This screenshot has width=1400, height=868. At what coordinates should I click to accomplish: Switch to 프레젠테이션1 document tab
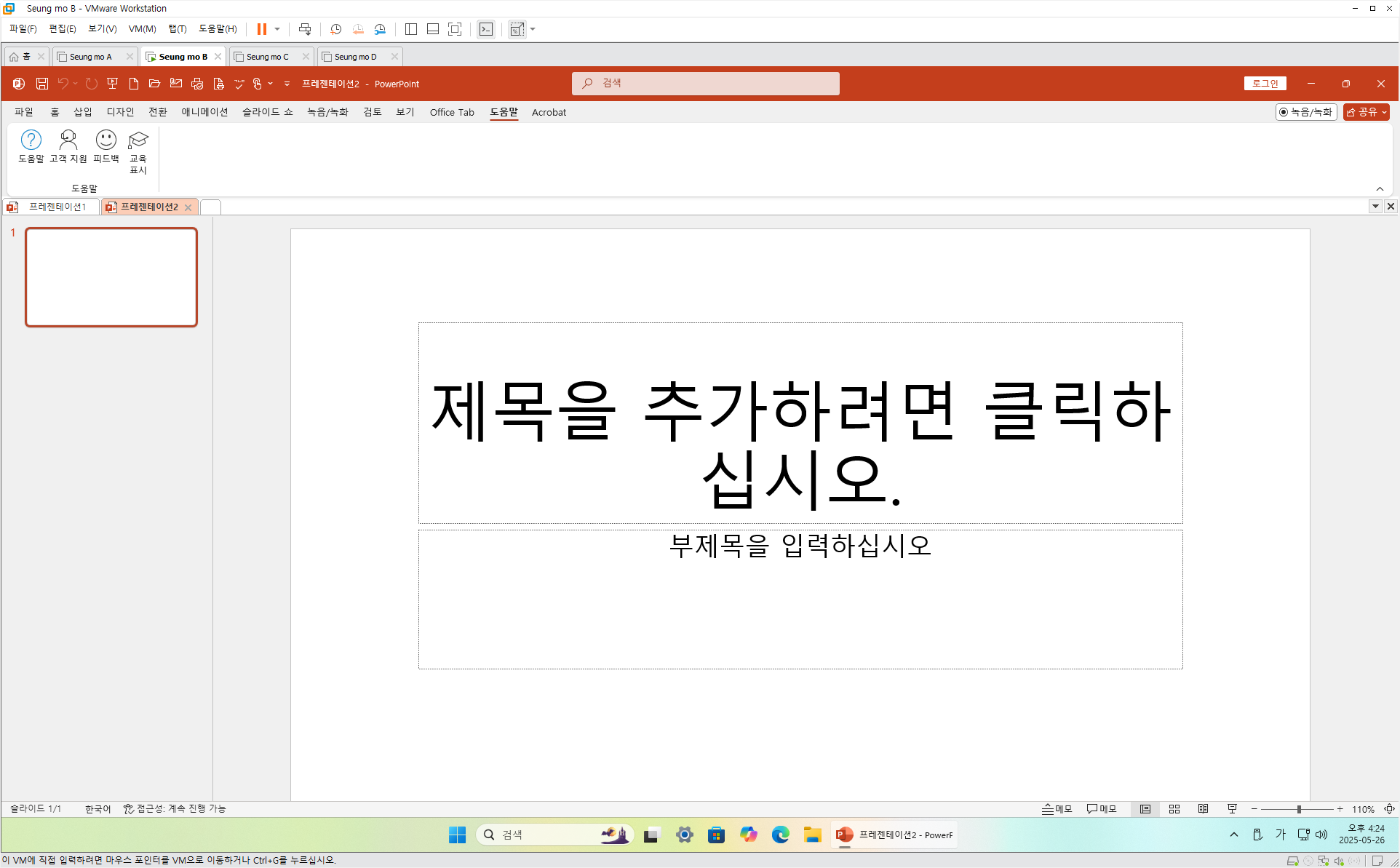pyautogui.click(x=57, y=207)
